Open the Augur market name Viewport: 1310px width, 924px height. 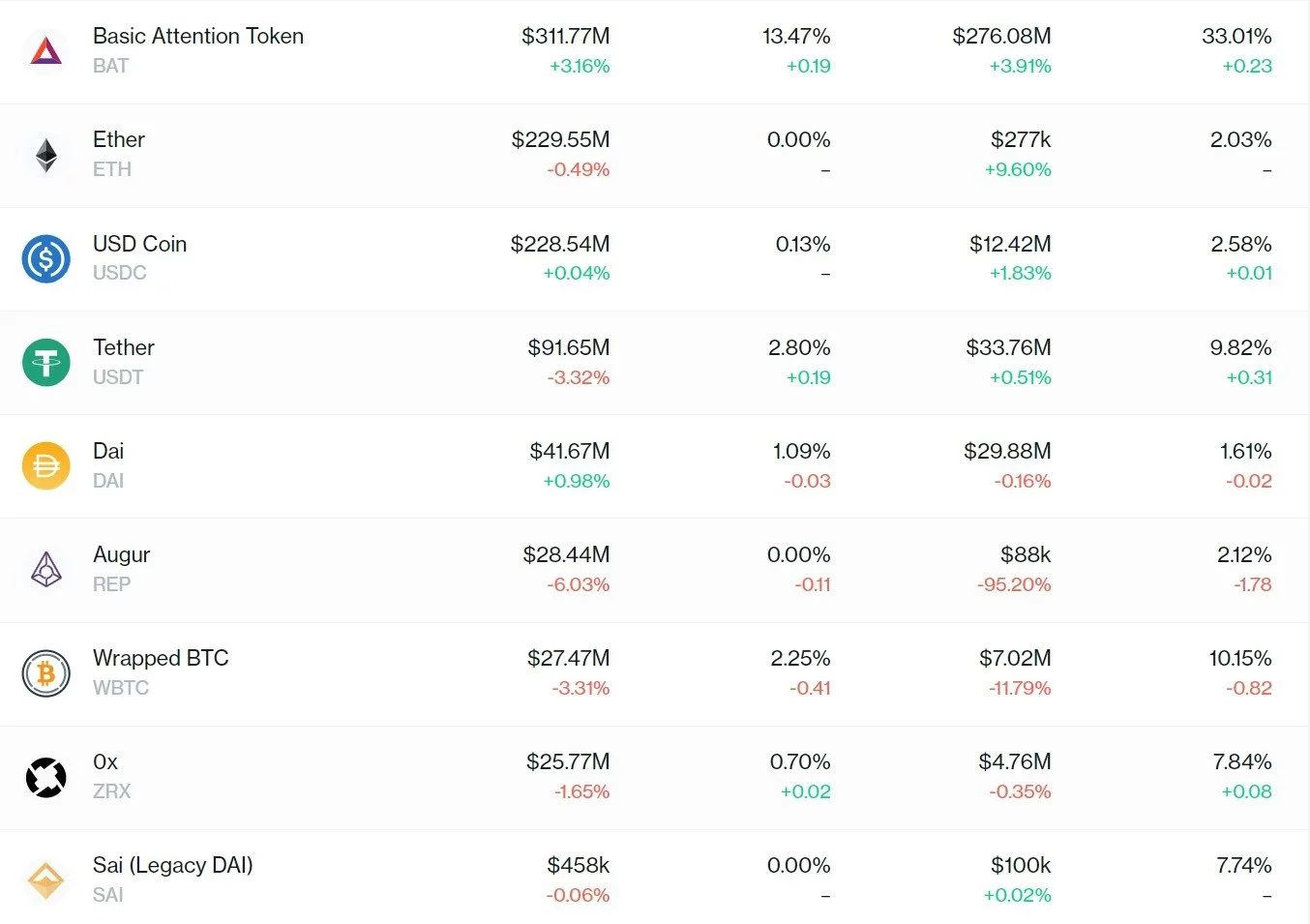[x=122, y=554]
